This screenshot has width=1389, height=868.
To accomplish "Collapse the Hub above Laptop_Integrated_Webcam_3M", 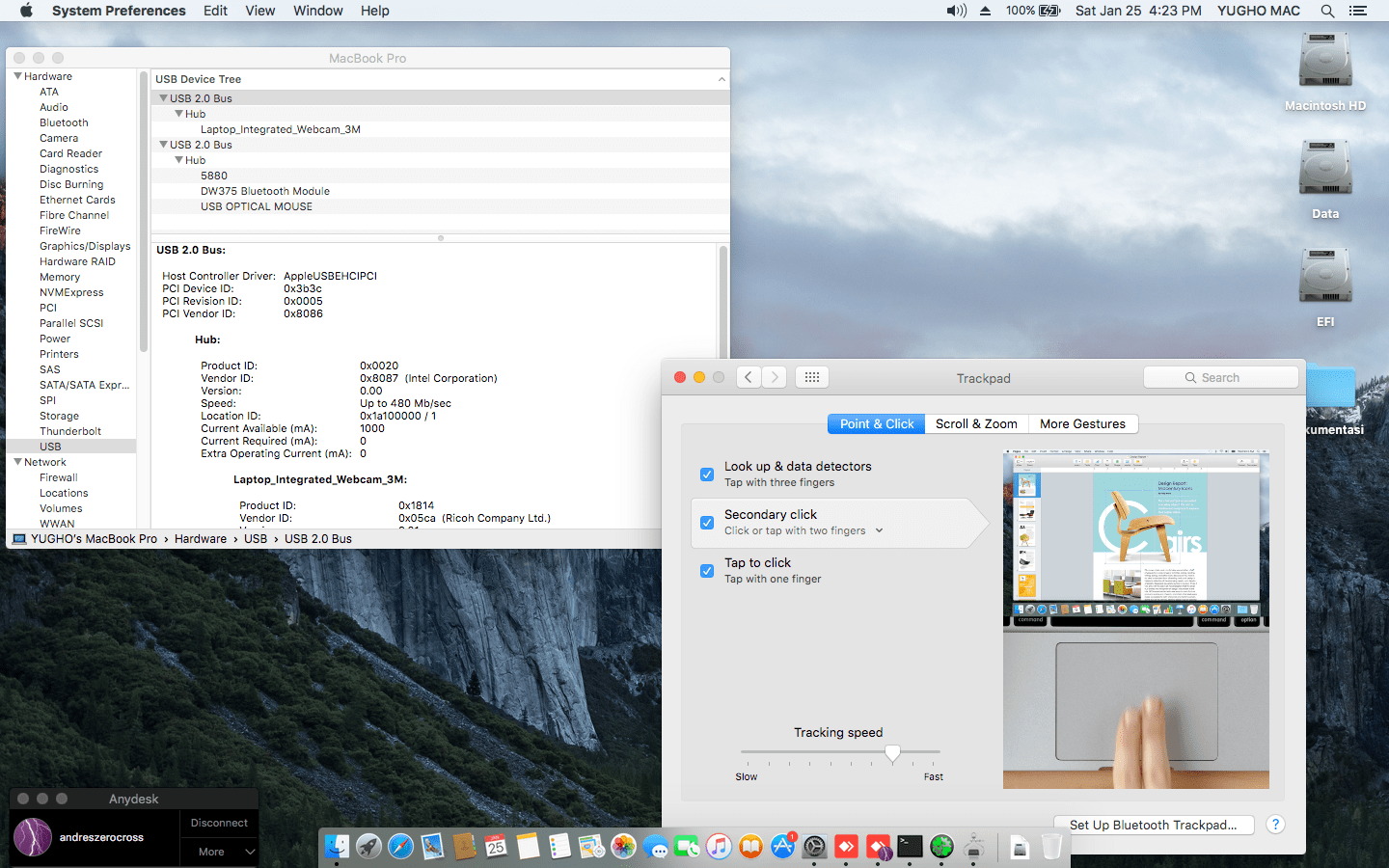I will [178, 114].
